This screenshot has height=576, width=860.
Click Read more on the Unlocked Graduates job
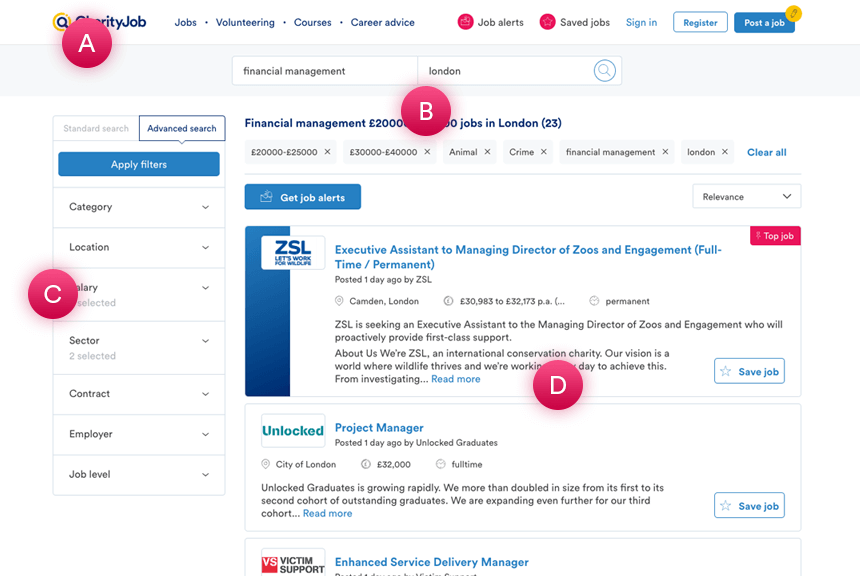327,513
